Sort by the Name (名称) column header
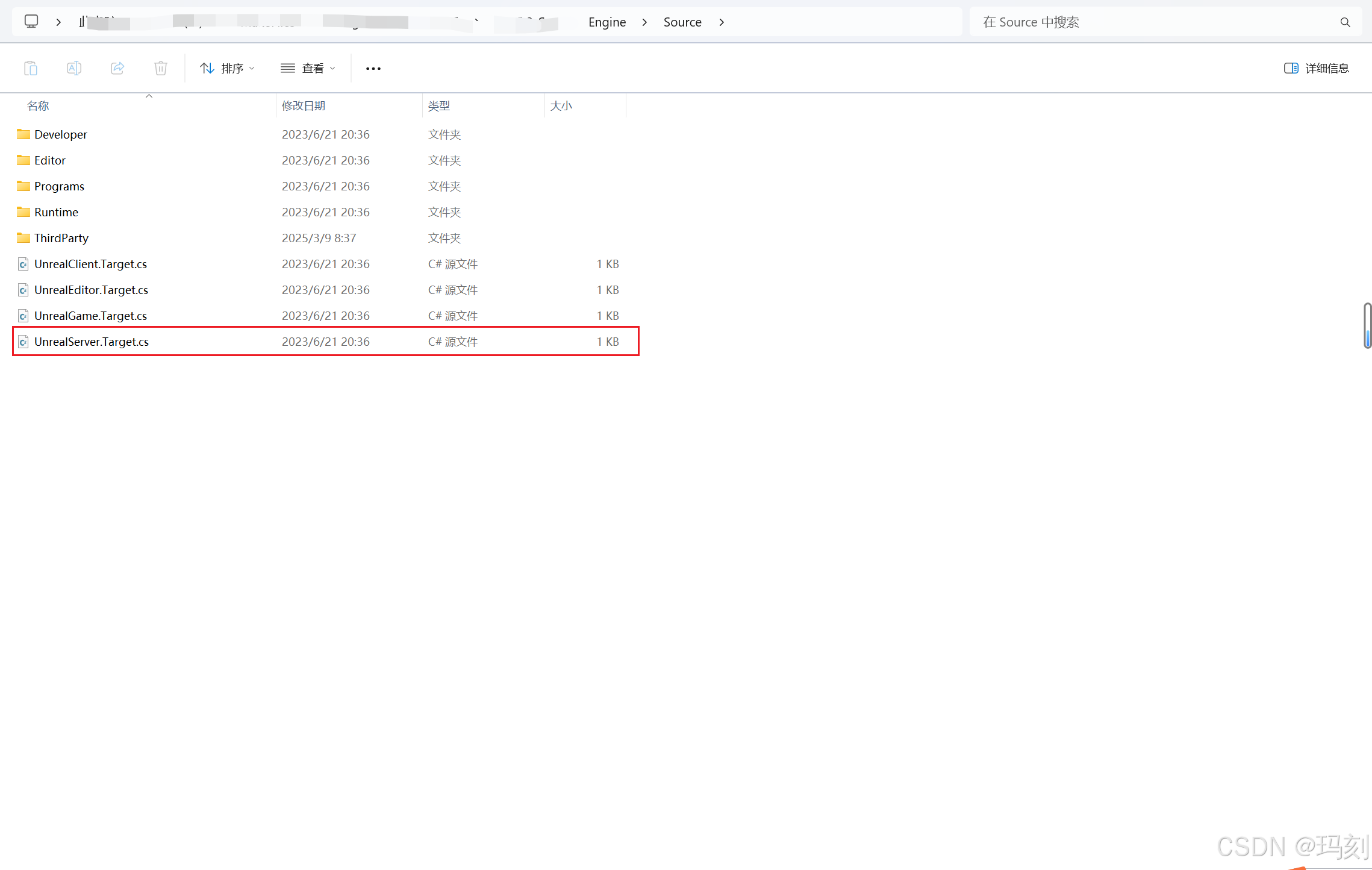Image resolution: width=1372 pixels, height=870 pixels. click(x=38, y=106)
